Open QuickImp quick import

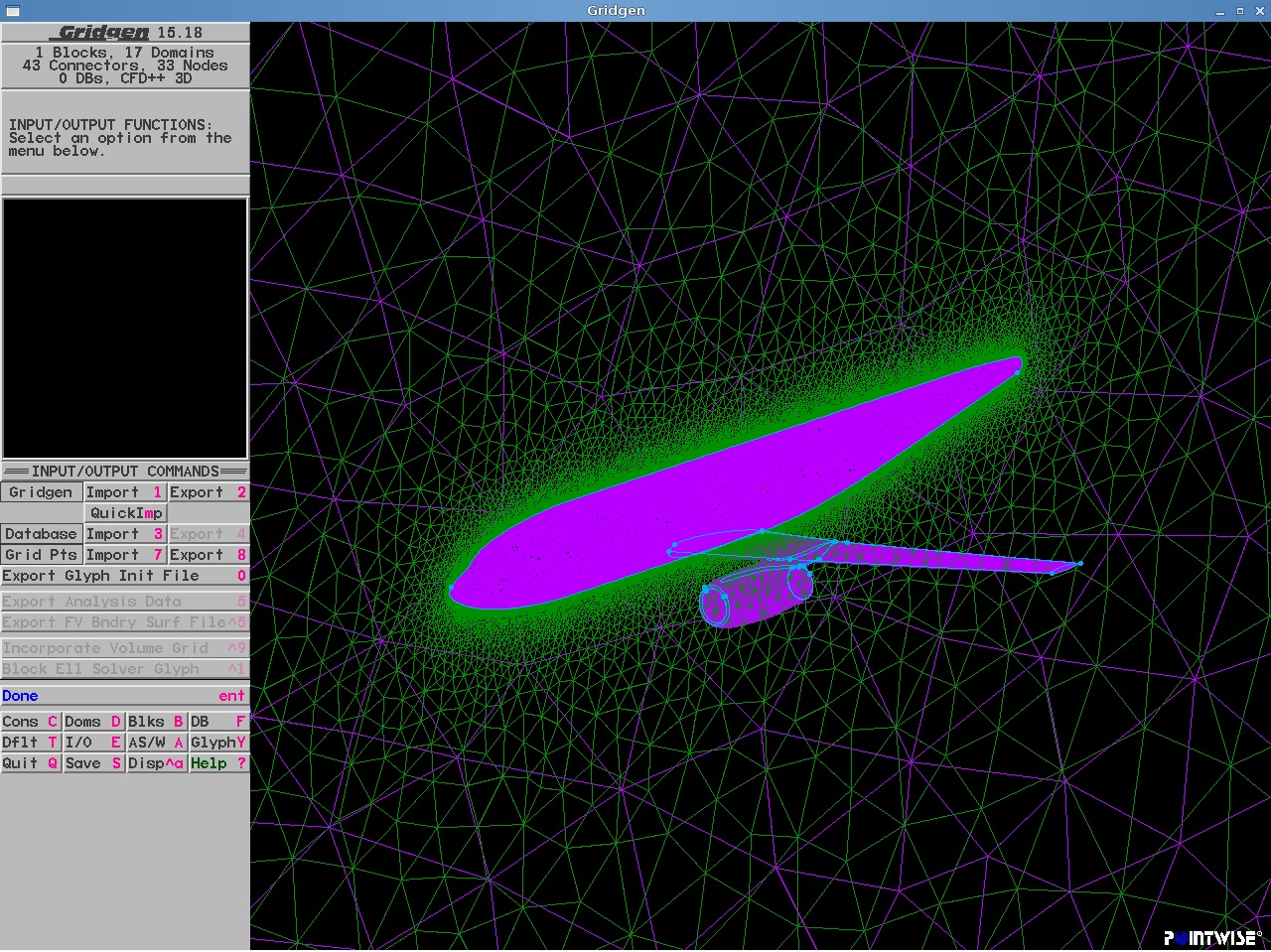pos(125,513)
